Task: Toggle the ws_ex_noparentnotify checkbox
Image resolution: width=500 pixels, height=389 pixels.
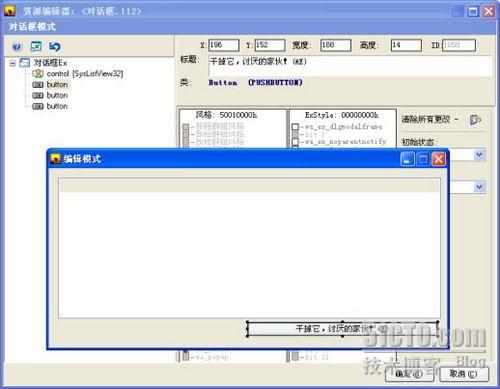Action: point(295,142)
